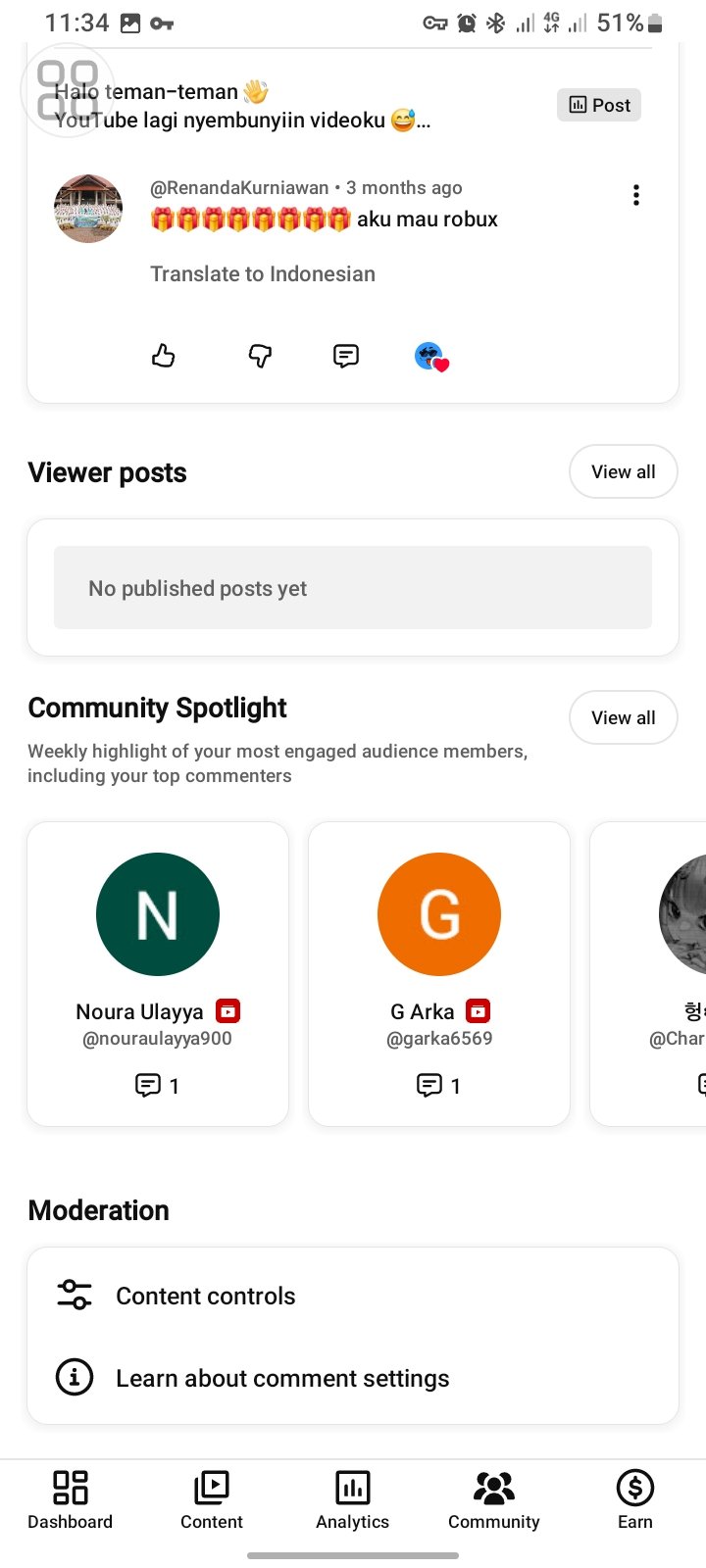Open the Post badge on comment card
This screenshot has height=1568, width=706.
(x=599, y=105)
